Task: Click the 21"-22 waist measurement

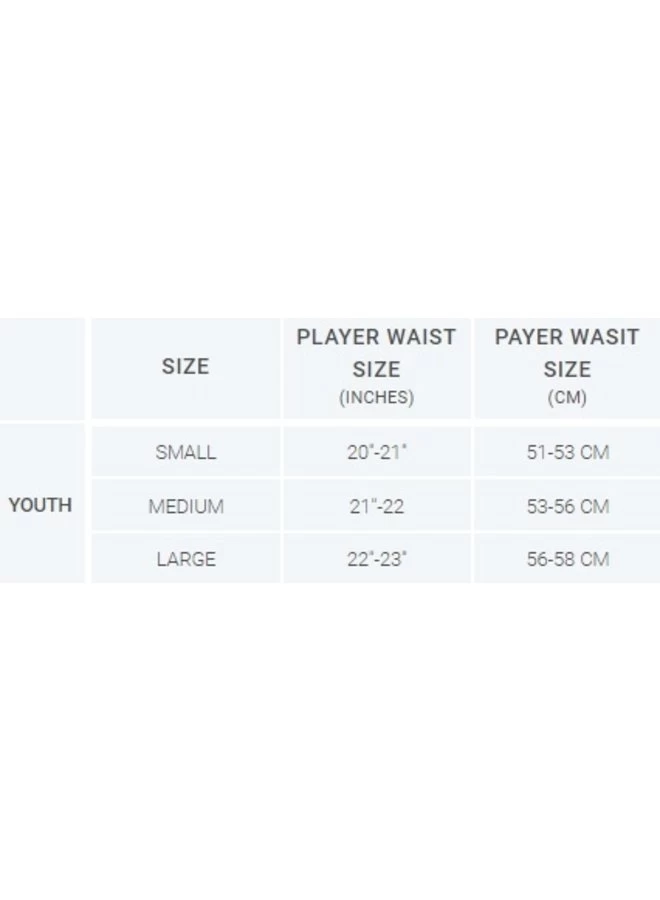Action: [x=377, y=506]
